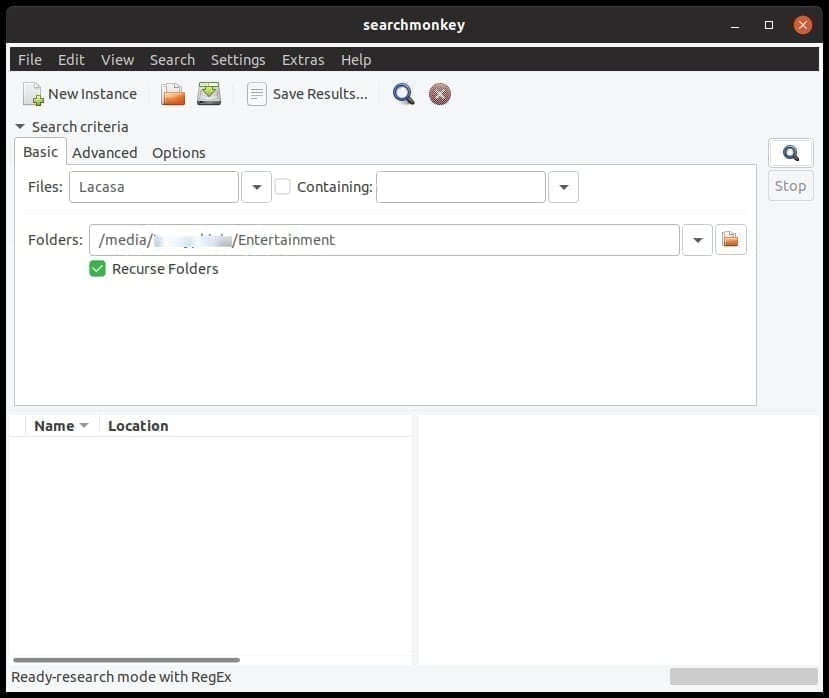829x698 pixels.
Task: Open the Files history dropdown
Action: click(257, 186)
